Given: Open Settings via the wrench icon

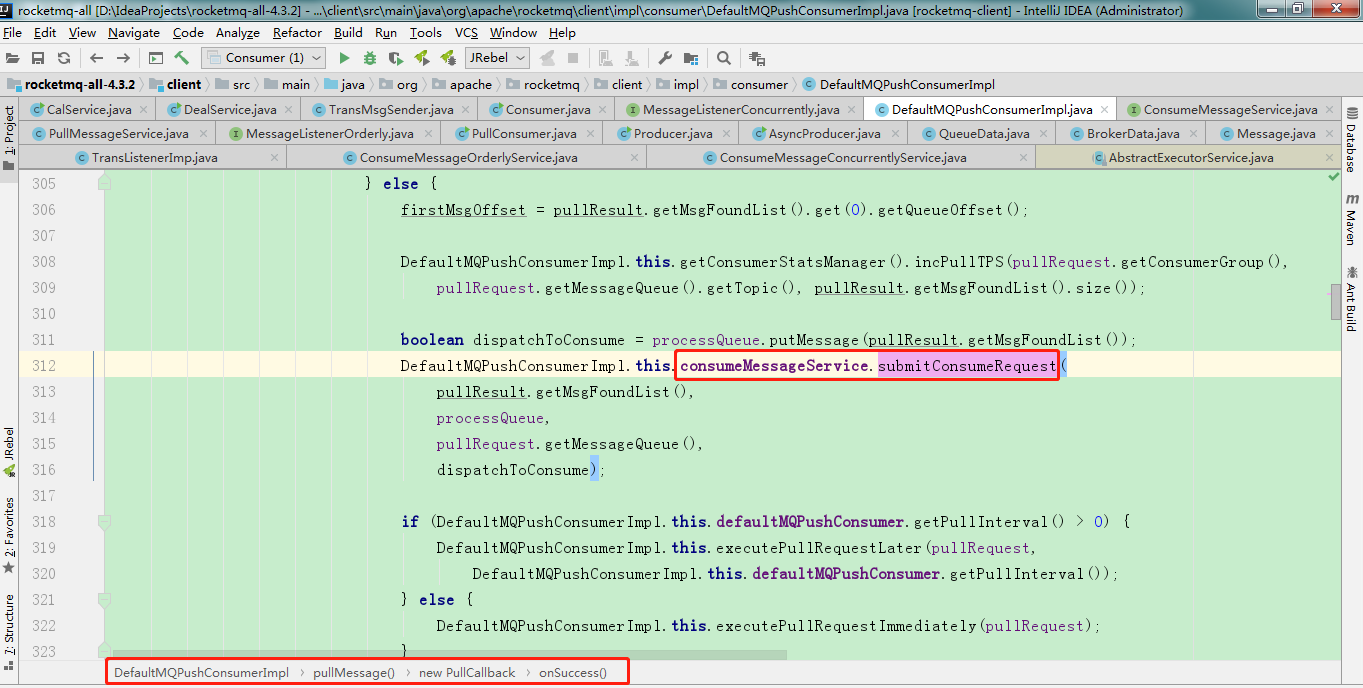Looking at the screenshot, I should click(x=665, y=58).
